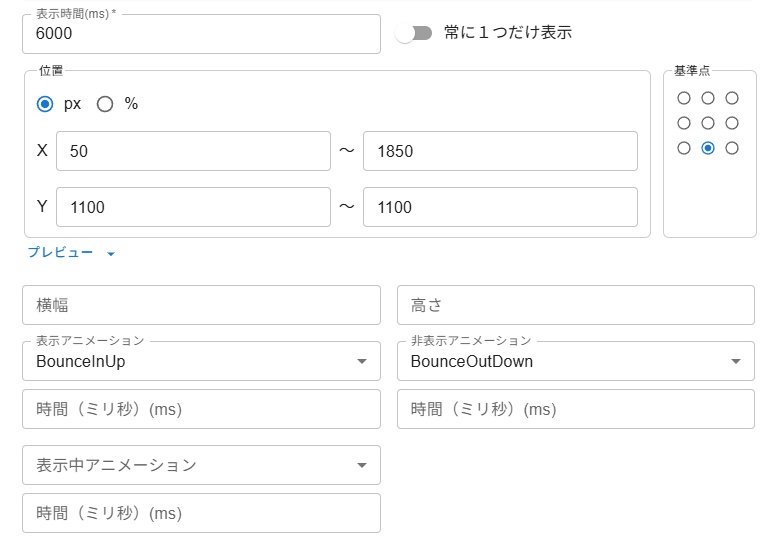The image size is (782, 554).
Task: Select the bottom-right 基準点 anchor radio
Action: [732, 148]
